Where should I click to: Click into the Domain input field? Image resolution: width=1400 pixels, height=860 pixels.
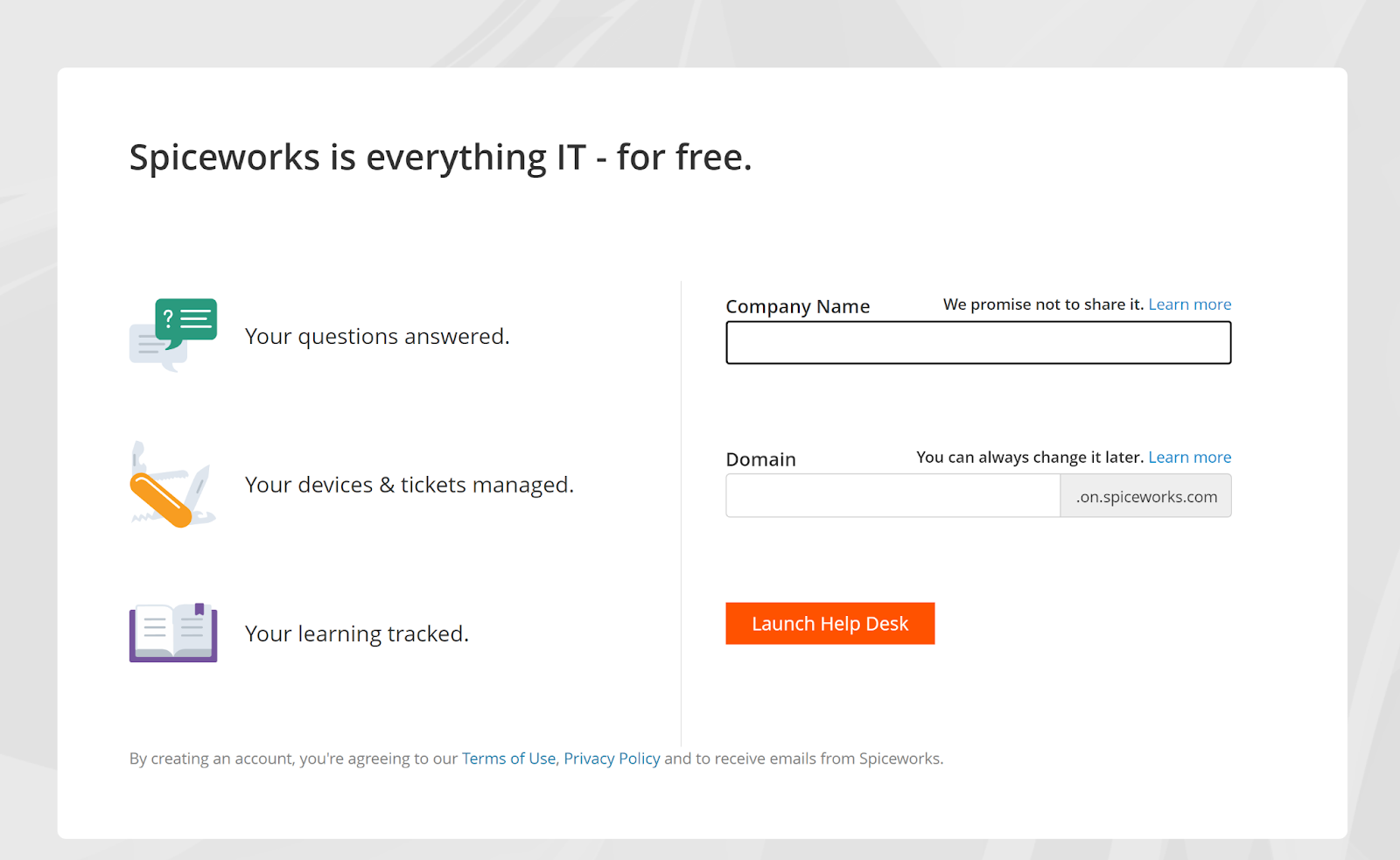click(892, 496)
